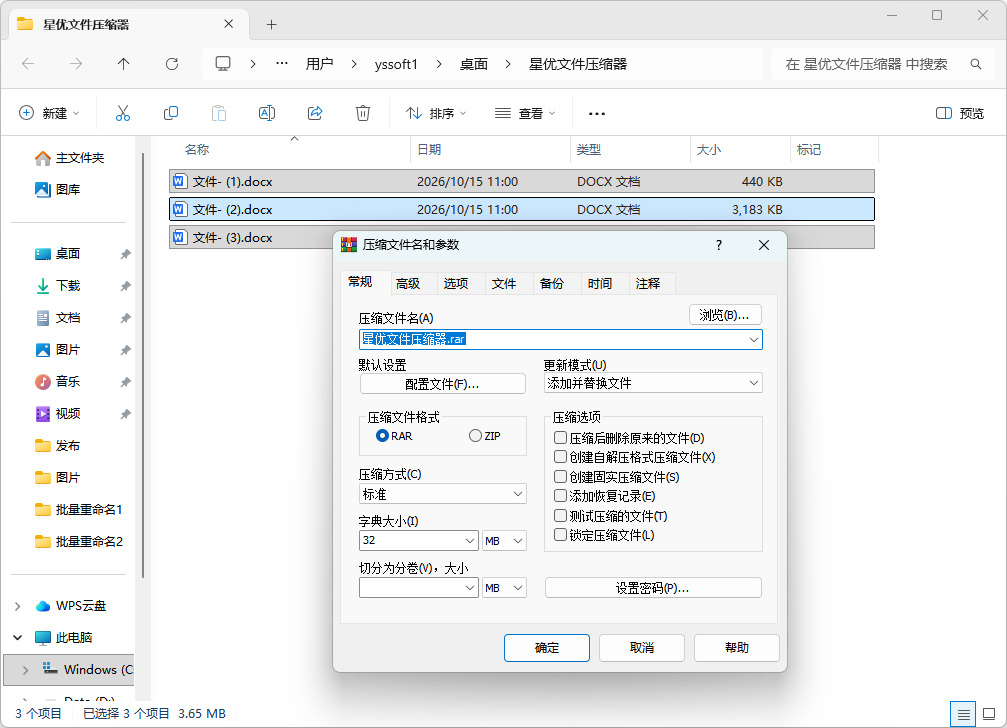Screen dimensions: 1007x728
Task: Click the ? help icon in dialog title bar
Action: pos(719,245)
